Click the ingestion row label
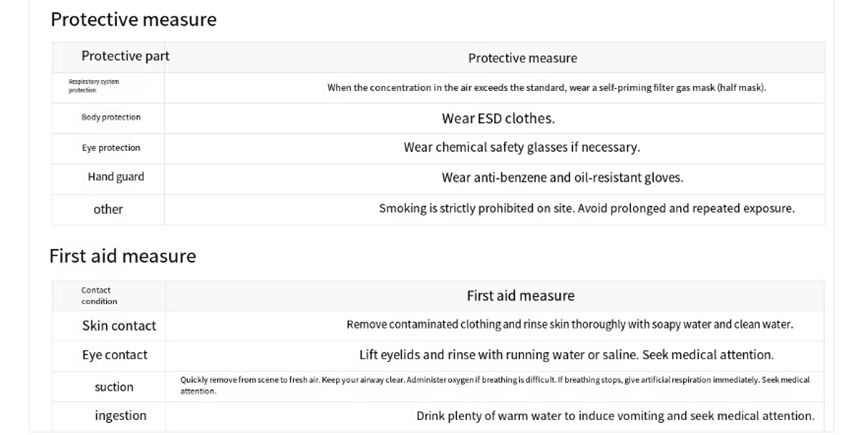 point(121,415)
